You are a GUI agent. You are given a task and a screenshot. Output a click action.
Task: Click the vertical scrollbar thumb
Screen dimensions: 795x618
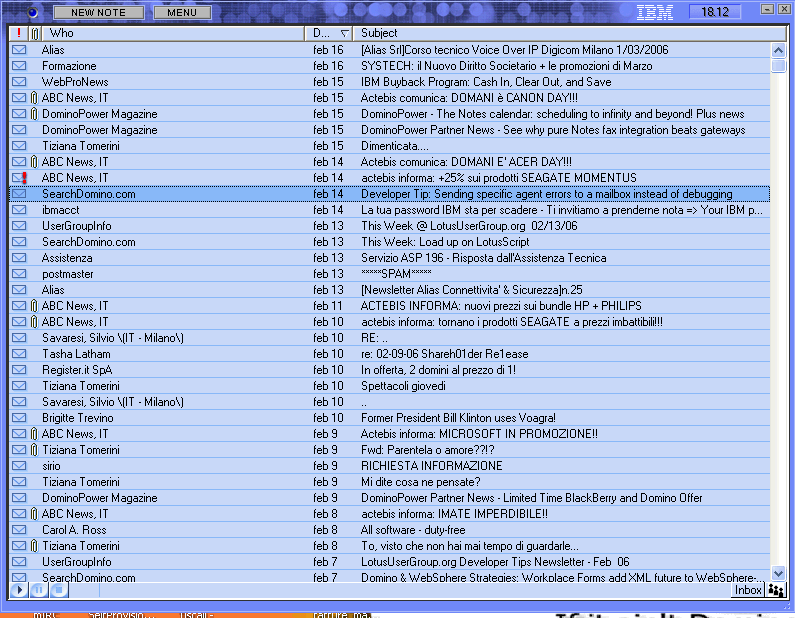[x=778, y=66]
